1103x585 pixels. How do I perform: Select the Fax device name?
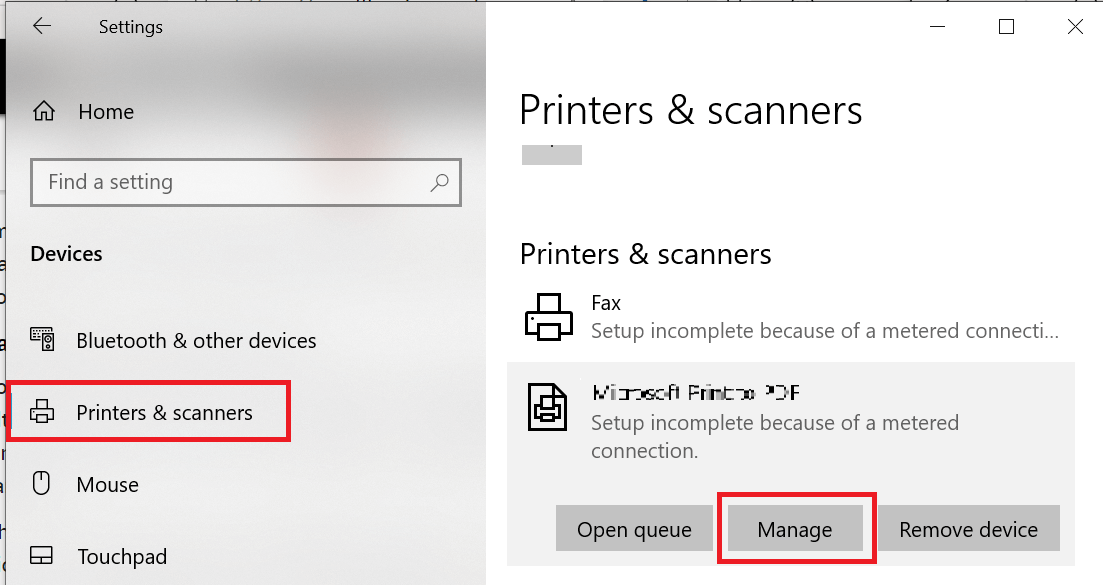click(606, 303)
